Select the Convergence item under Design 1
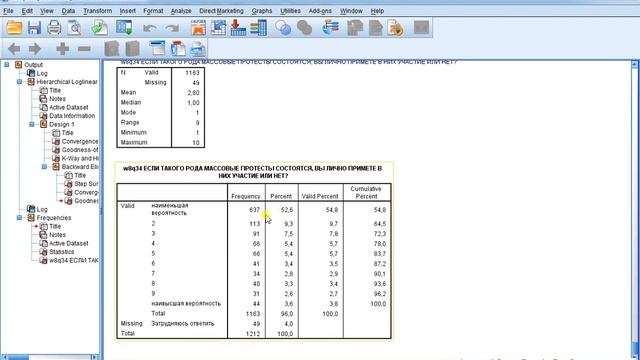The height and width of the screenshot is (360, 640). click(x=80, y=141)
